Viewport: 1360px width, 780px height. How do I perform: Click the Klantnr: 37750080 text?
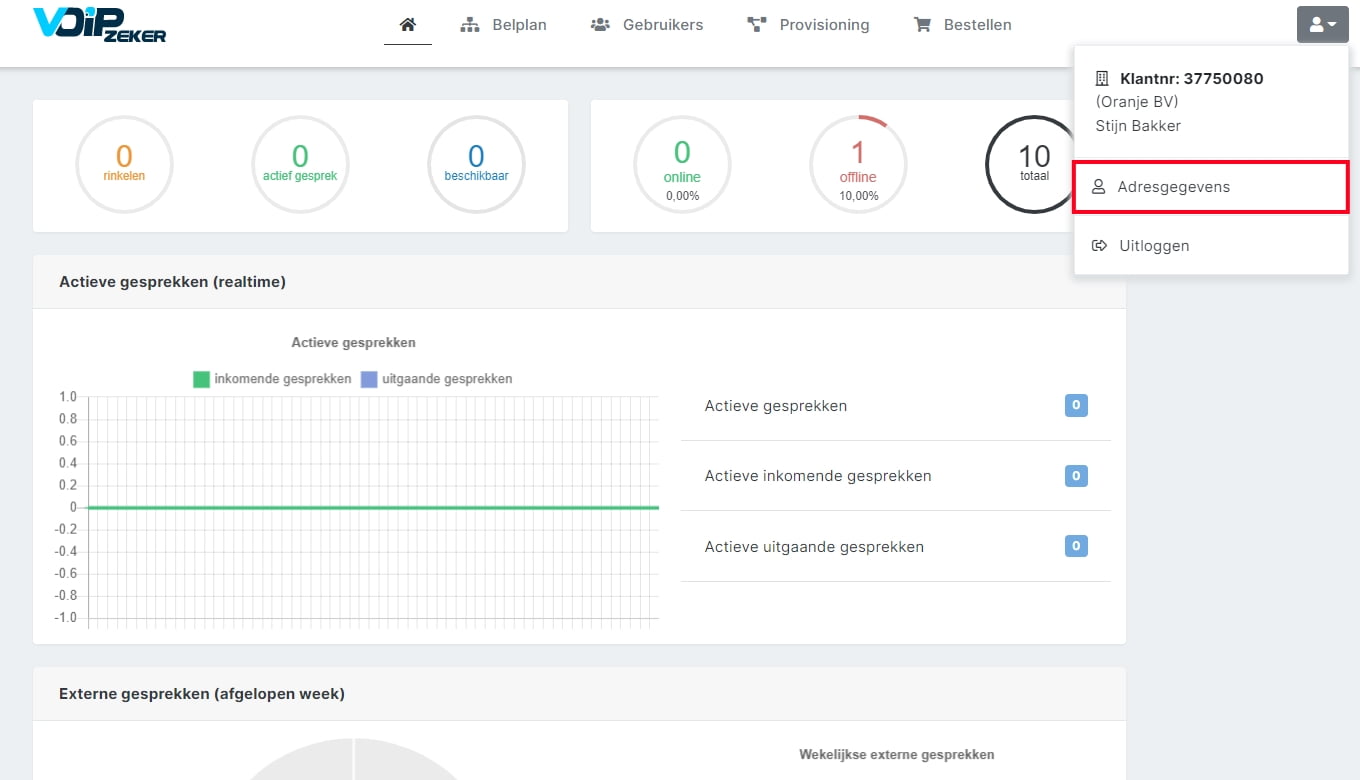coord(1192,78)
